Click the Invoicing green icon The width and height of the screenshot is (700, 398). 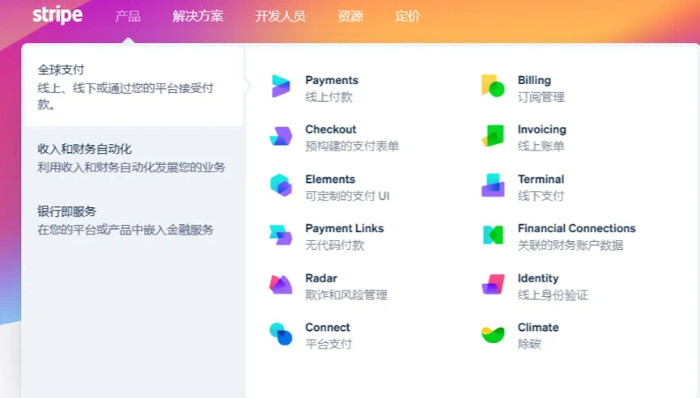493,136
